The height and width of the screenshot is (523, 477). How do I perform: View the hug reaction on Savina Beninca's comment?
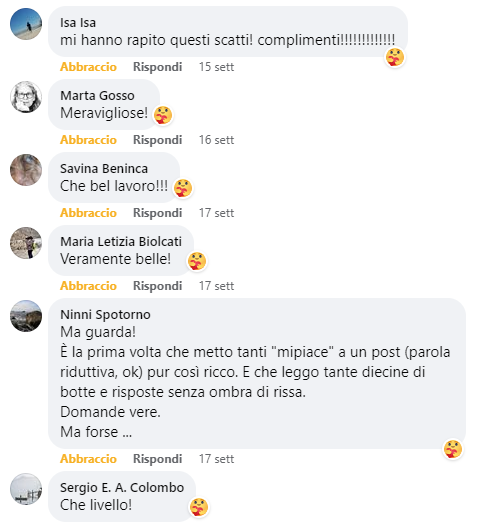(x=183, y=188)
